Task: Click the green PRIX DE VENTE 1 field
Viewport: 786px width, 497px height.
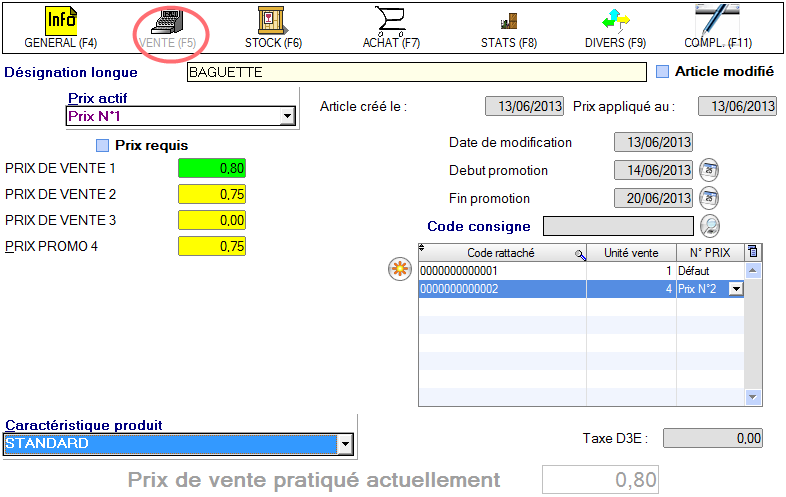Action: click(212, 168)
